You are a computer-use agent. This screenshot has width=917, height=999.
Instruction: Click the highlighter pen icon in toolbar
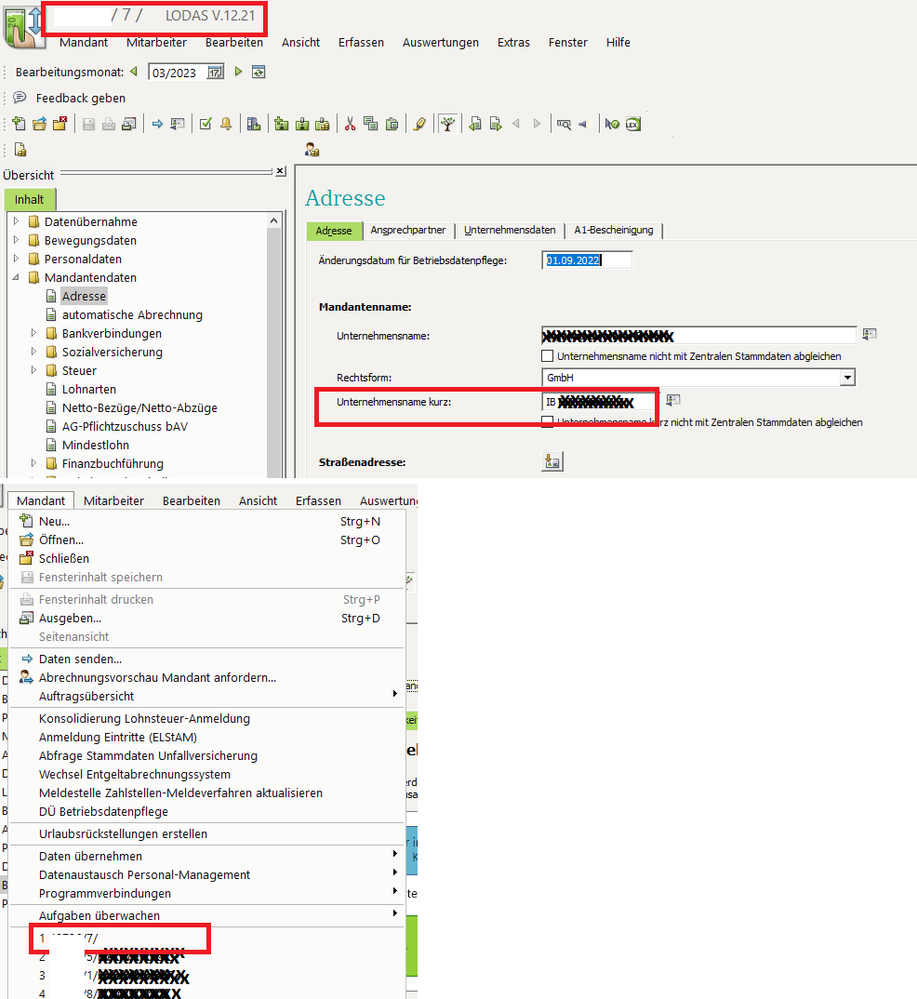pos(420,124)
